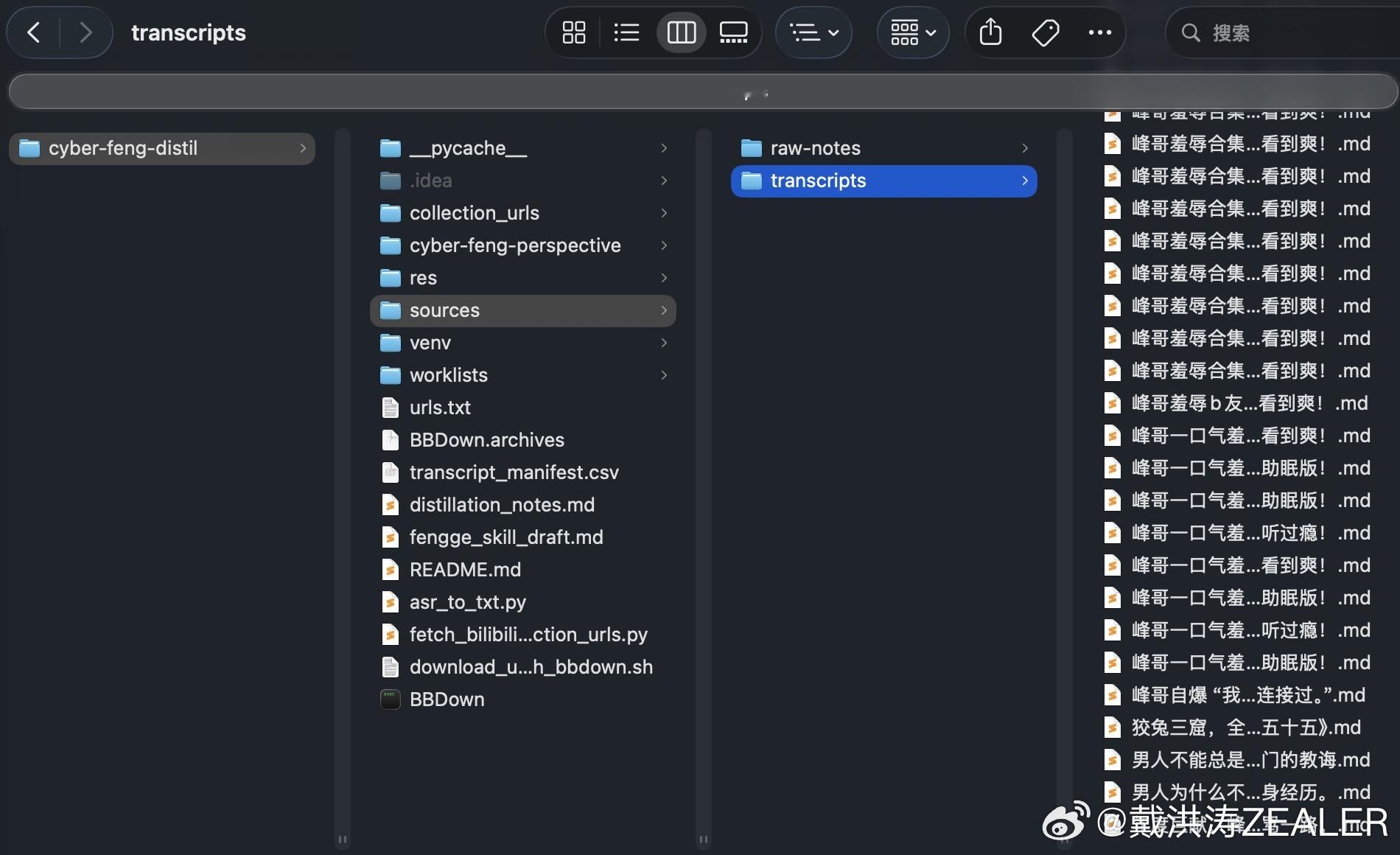Click the transcripts folder chevron
This screenshot has width=1400, height=855.
point(1025,181)
